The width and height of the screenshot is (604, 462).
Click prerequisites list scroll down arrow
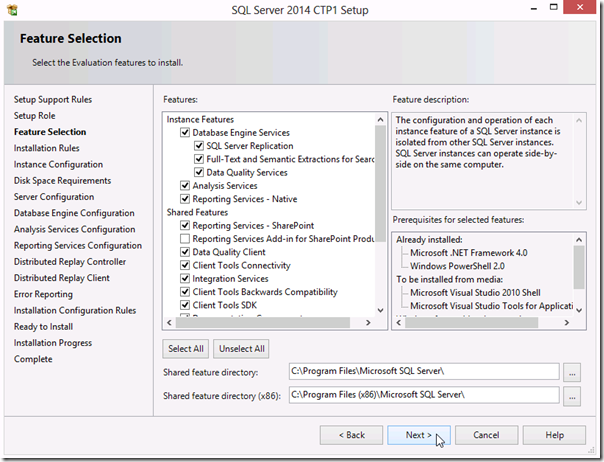pos(579,310)
